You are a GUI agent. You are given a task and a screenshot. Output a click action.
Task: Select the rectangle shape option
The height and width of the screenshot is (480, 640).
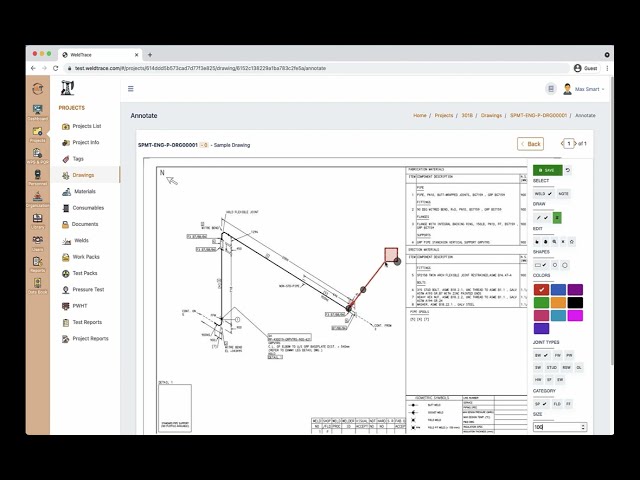pyautogui.click(x=541, y=265)
